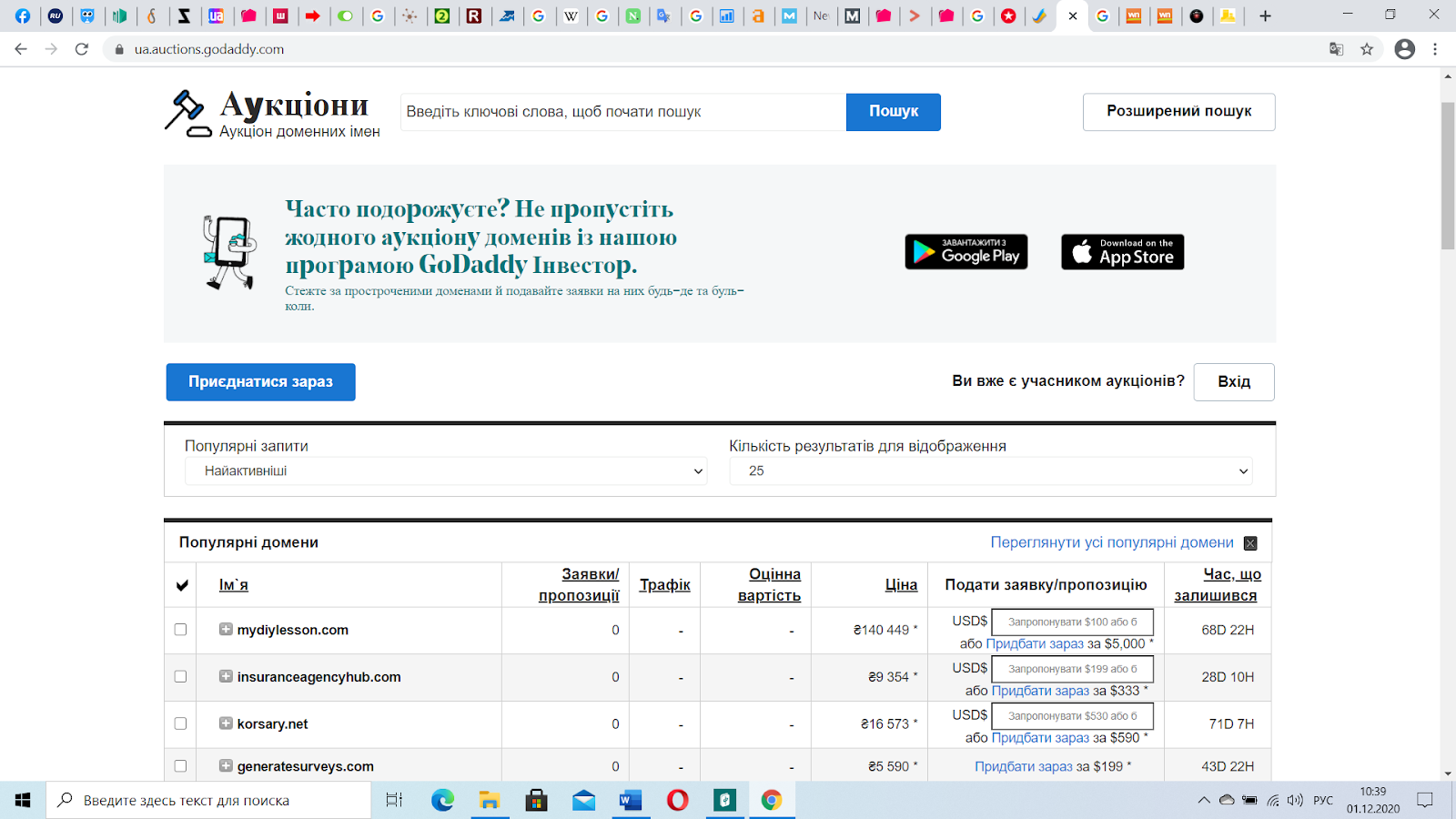The width and height of the screenshot is (1456, 819).
Task: Click the vertical page scrollbar thumb
Action: (x=1448, y=176)
